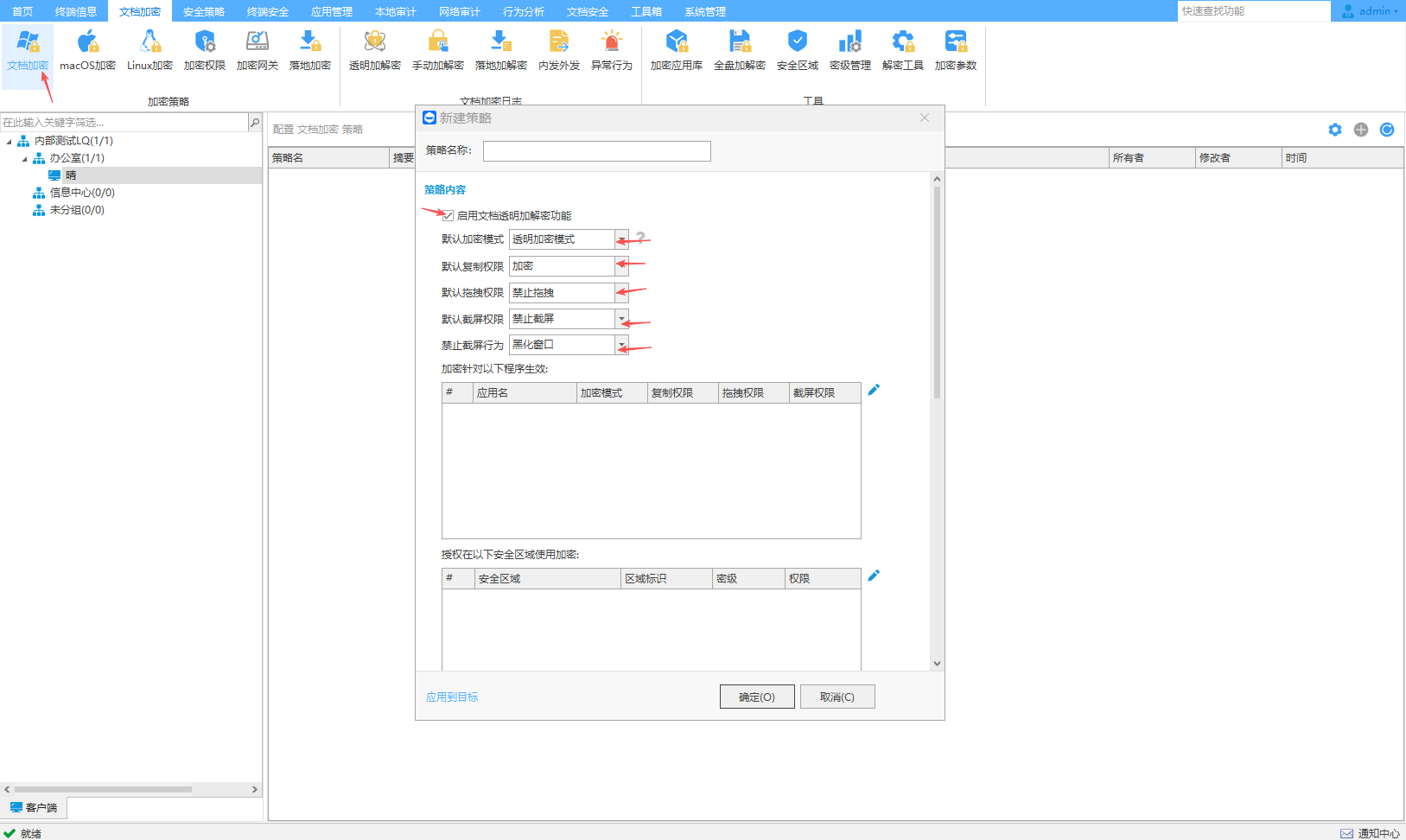
Task: Open the 加密应用库 tool
Action: tap(676, 50)
